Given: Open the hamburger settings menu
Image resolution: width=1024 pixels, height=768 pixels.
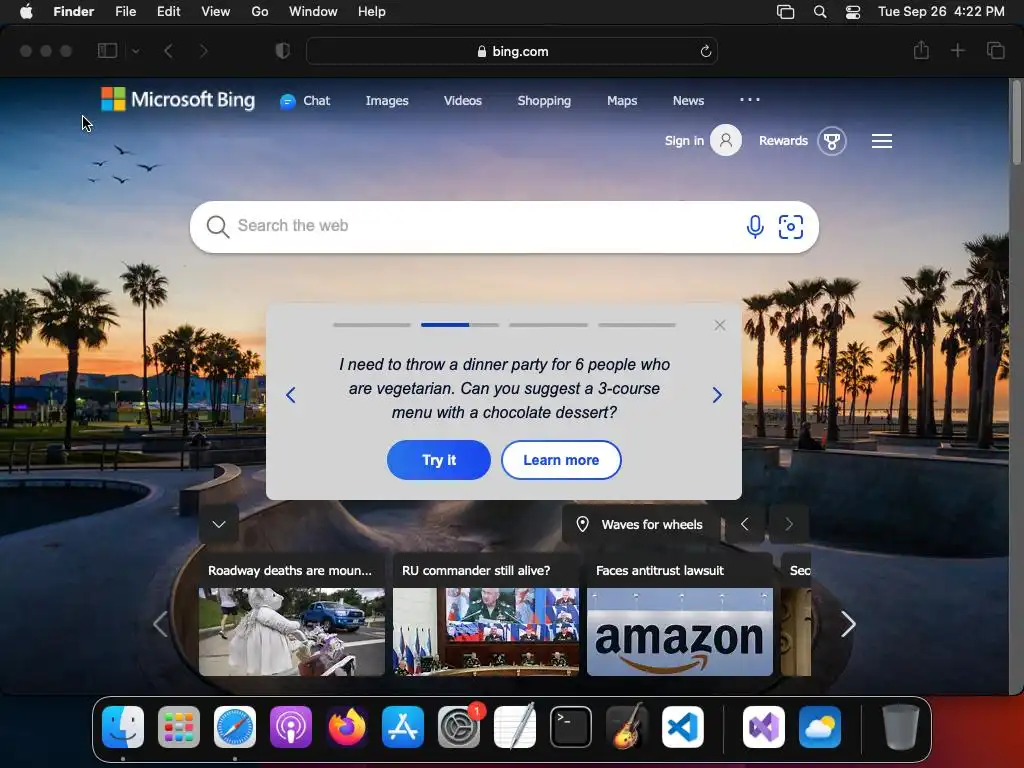Looking at the screenshot, I should pyautogui.click(x=882, y=141).
